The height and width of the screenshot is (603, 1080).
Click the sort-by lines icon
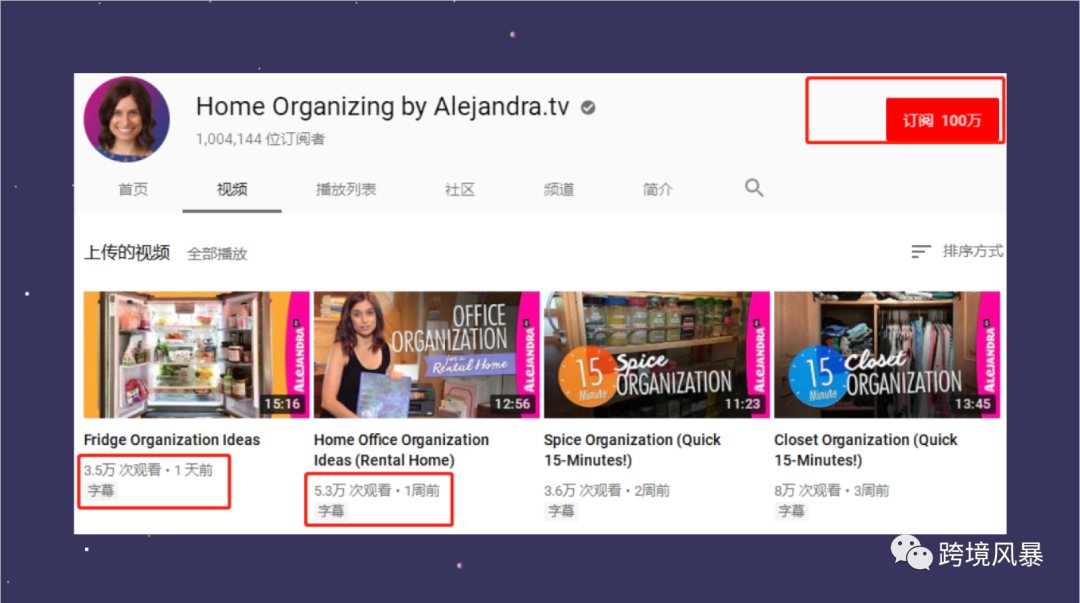point(920,252)
